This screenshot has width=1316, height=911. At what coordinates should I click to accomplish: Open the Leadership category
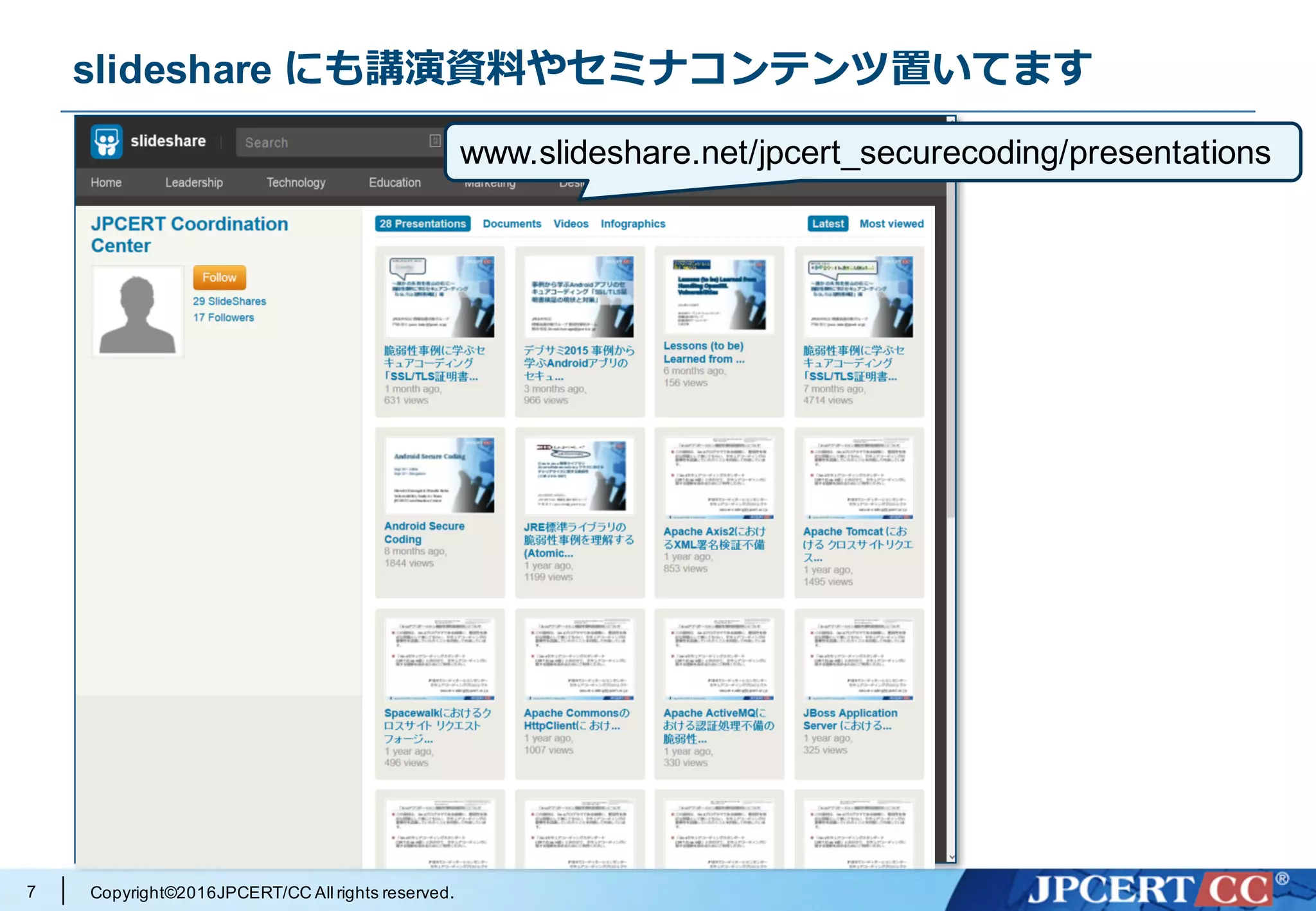(x=194, y=182)
